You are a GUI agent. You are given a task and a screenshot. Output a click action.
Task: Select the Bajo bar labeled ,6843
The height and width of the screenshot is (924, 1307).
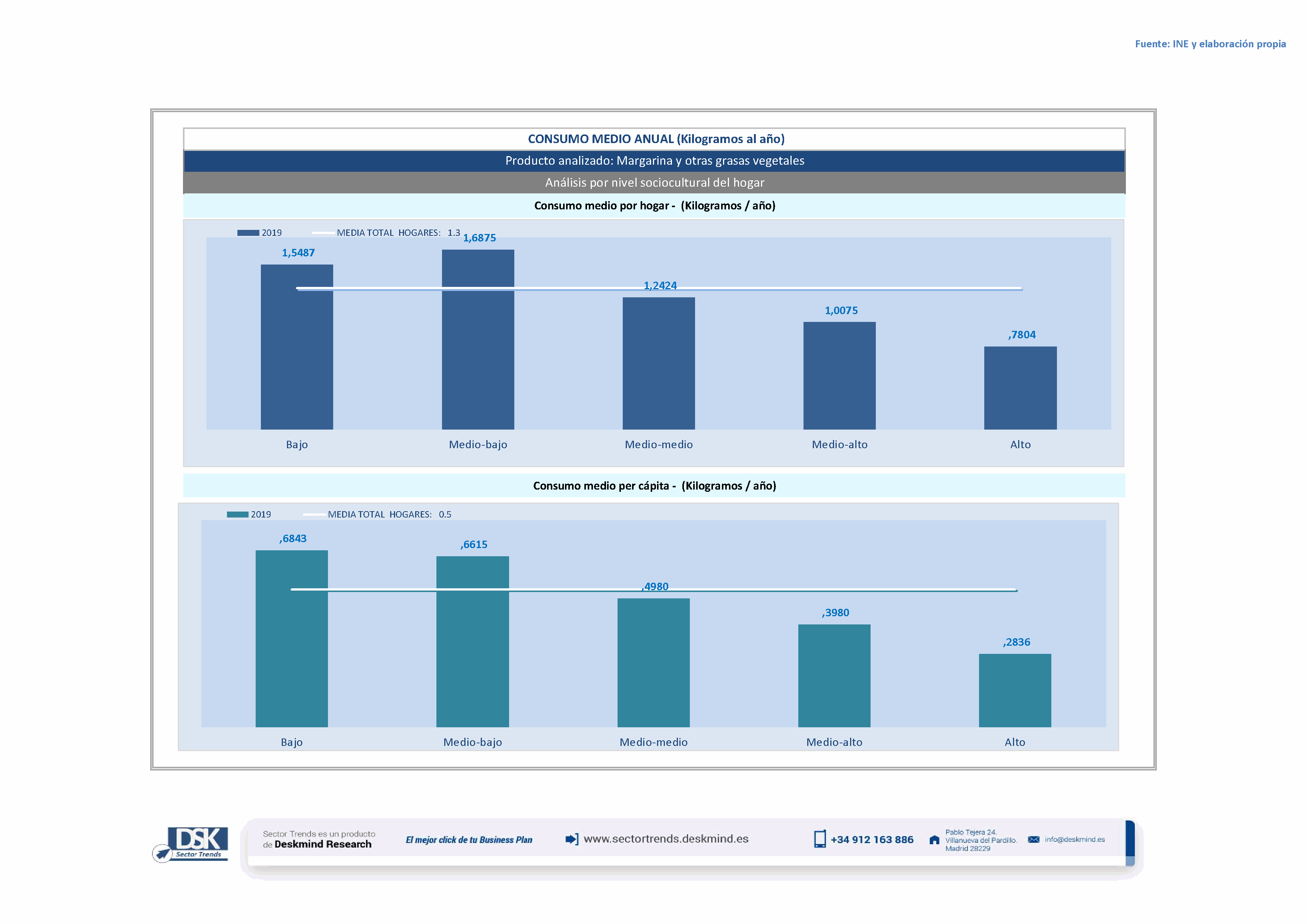coord(291,638)
